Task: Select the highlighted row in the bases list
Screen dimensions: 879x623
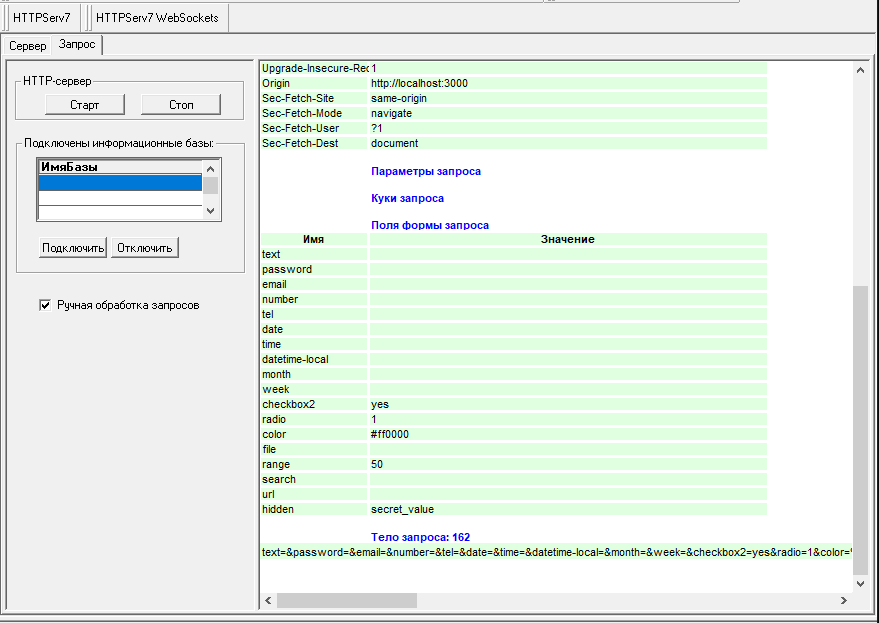Action: coord(120,183)
